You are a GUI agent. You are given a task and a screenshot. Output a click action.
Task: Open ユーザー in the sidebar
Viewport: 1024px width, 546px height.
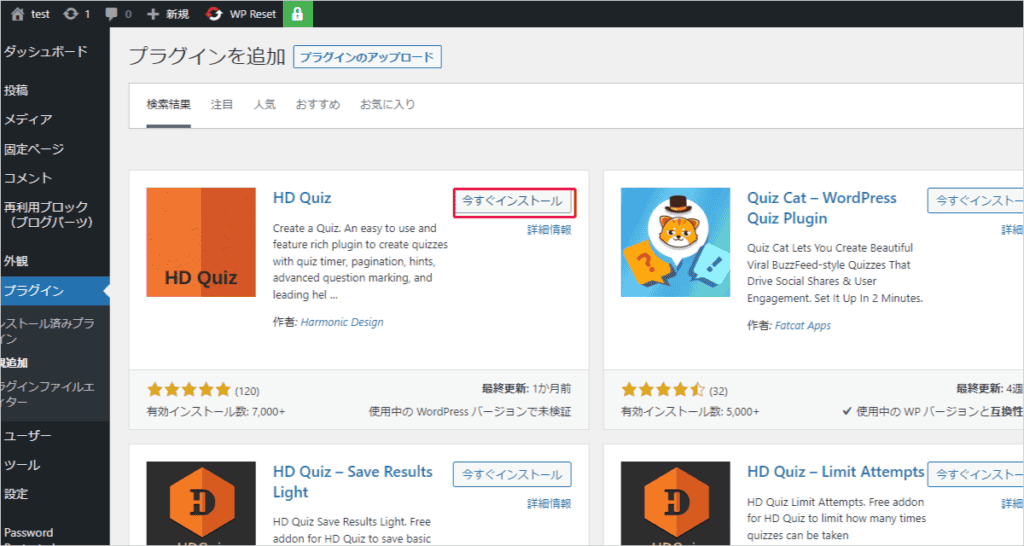coord(28,436)
